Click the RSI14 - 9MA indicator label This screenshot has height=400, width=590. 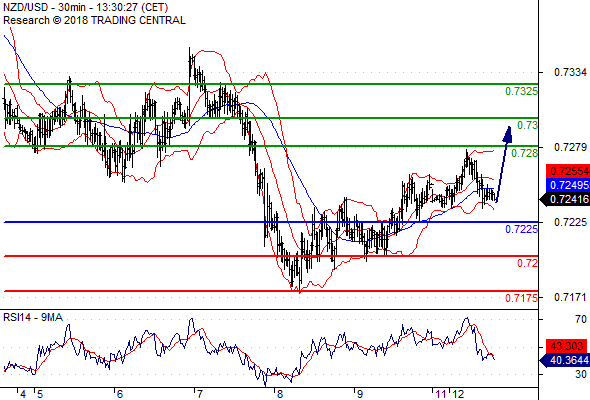[33, 318]
